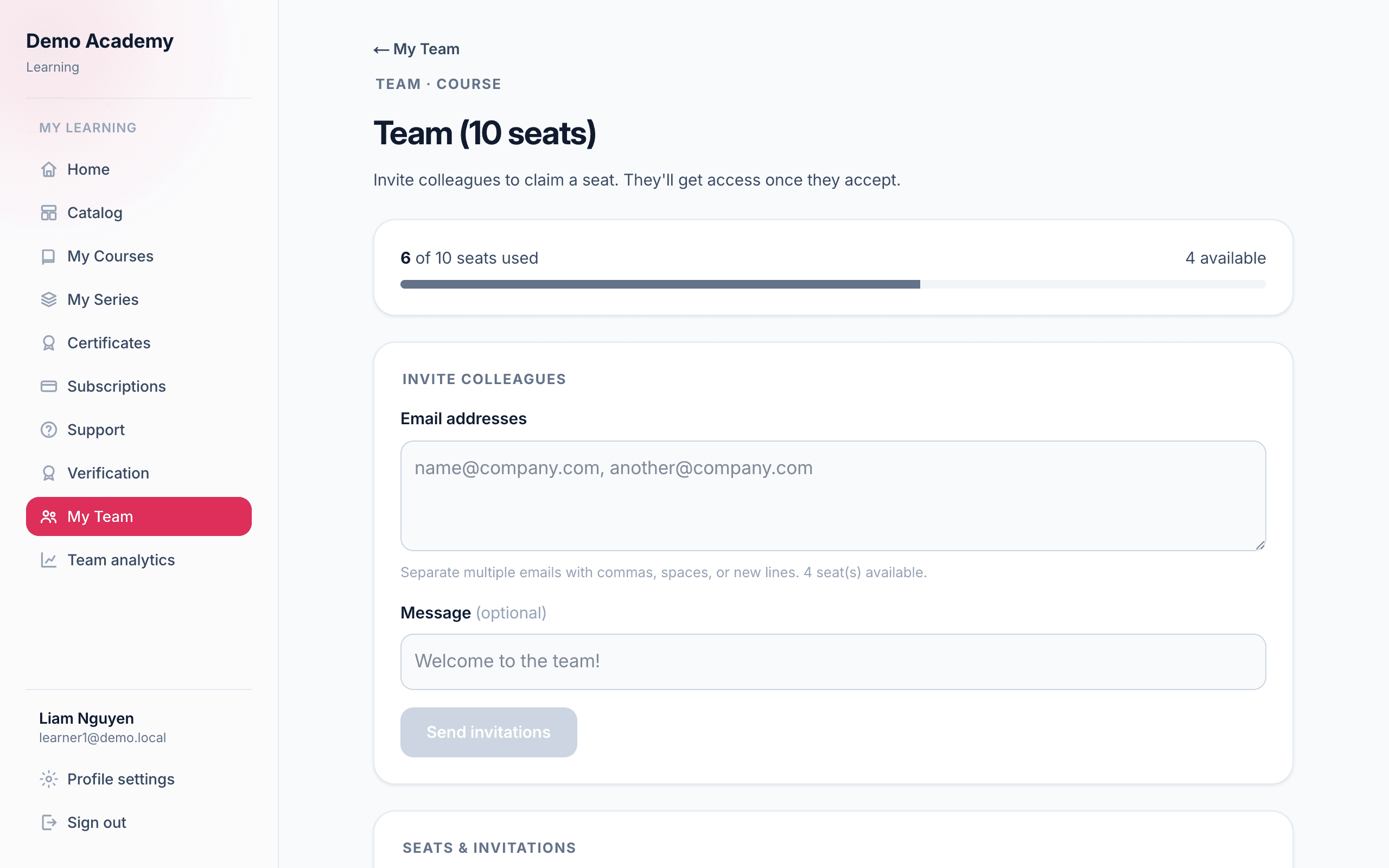Click the My Courses book icon
The width and height of the screenshot is (1389, 868).
click(x=49, y=256)
